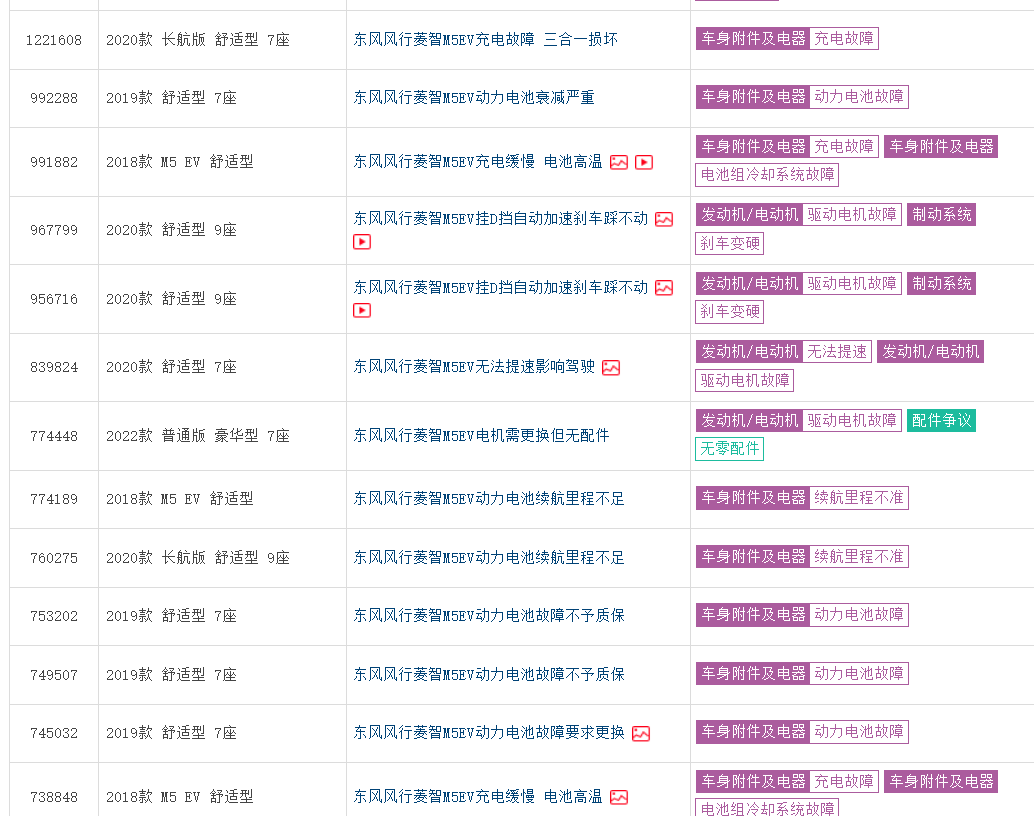Click 充电故障 tag in row 738848
The height and width of the screenshot is (816, 1034).
pyautogui.click(x=843, y=782)
